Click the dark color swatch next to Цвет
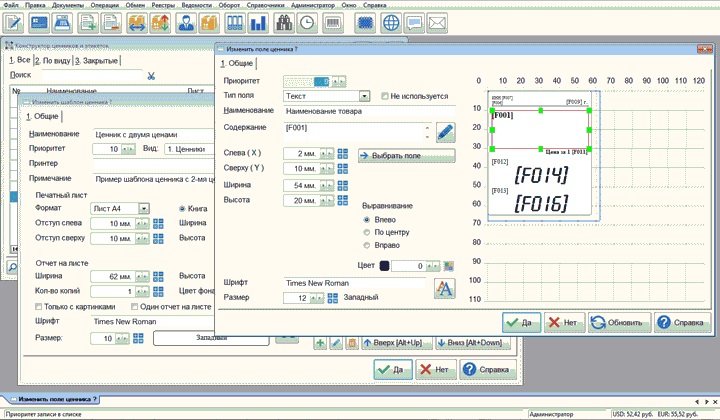 click(x=384, y=266)
